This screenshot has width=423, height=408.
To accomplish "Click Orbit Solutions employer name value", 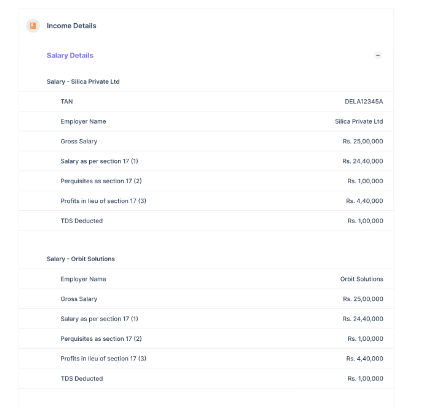I will coord(362,279).
